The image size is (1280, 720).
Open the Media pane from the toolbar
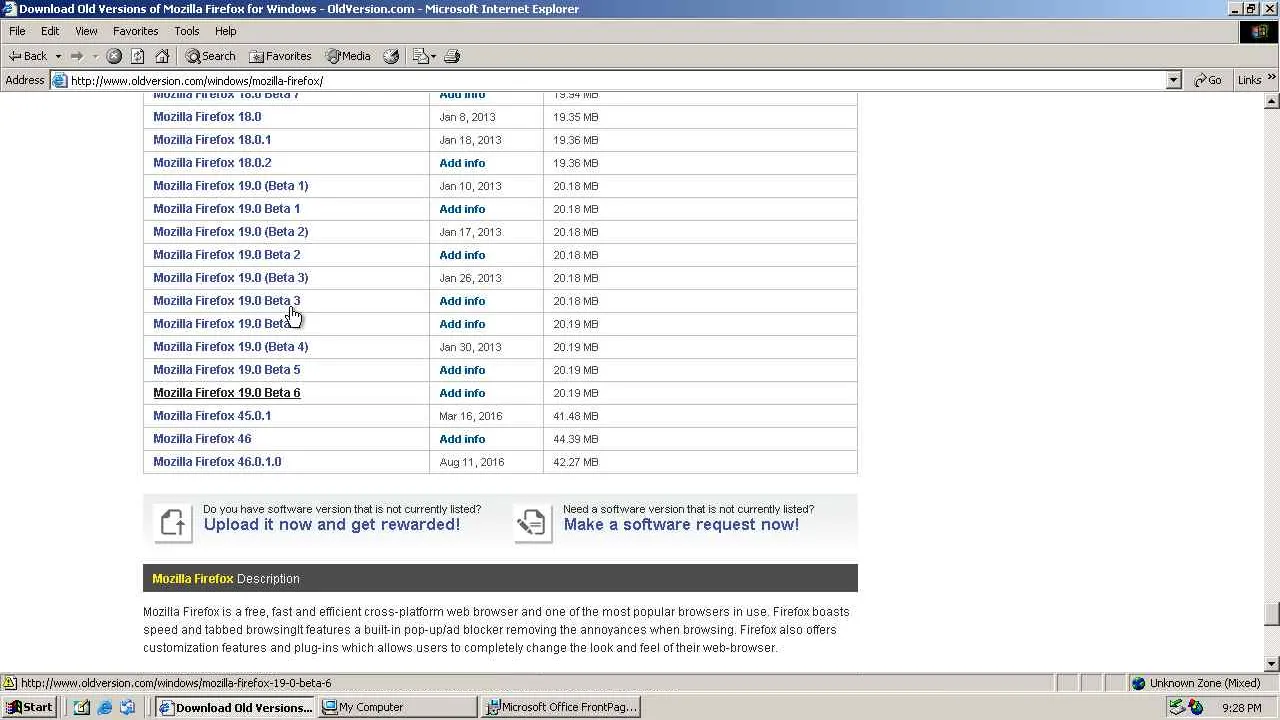[348, 56]
